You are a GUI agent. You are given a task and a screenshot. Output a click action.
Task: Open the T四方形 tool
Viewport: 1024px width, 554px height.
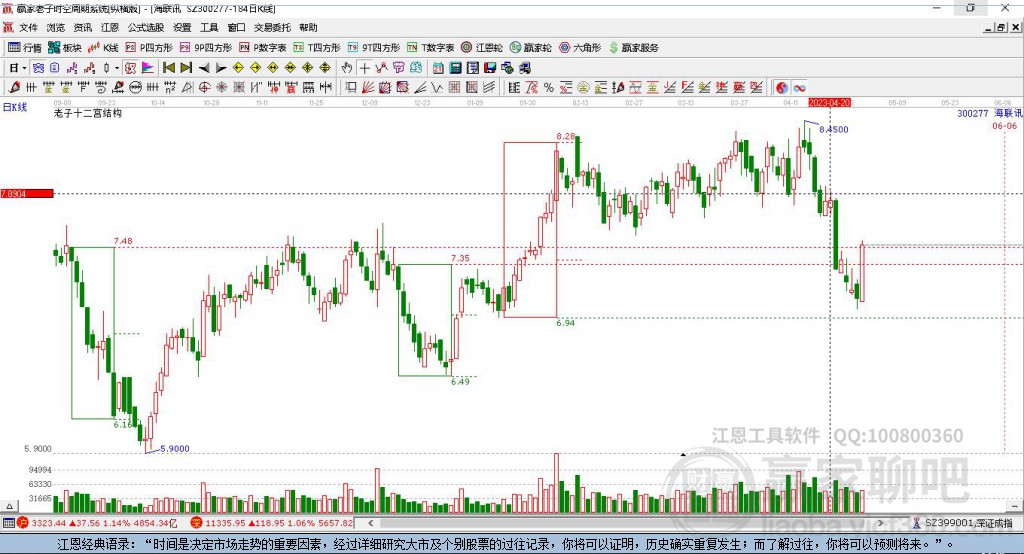click(317, 48)
